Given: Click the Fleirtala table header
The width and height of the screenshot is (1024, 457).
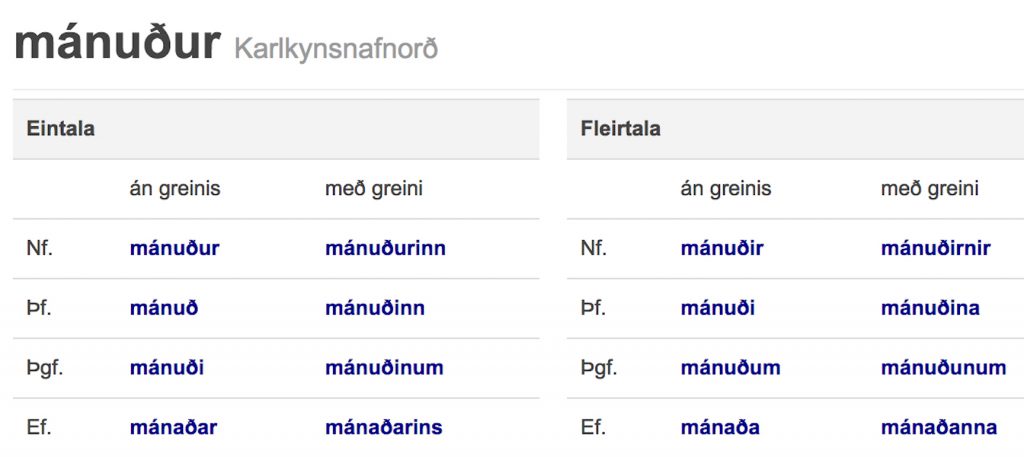Looking at the screenshot, I should tap(620, 129).
